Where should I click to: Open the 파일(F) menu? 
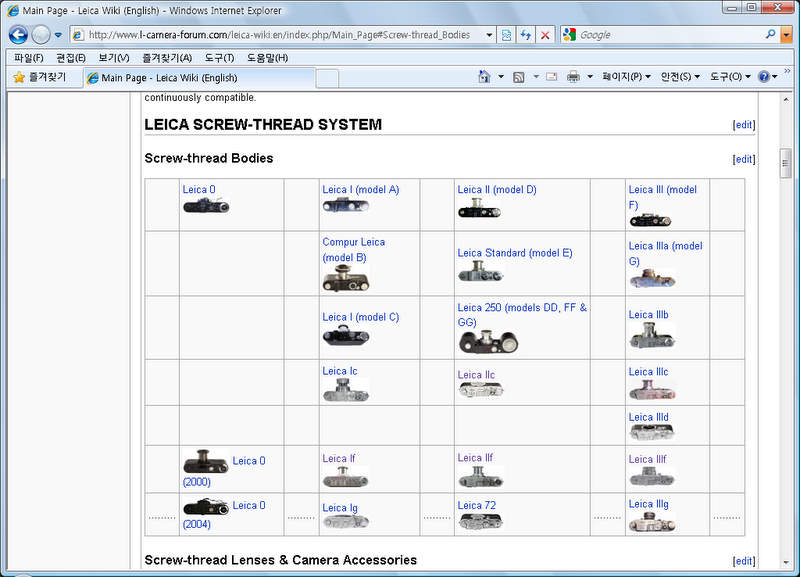(x=29, y=58)
